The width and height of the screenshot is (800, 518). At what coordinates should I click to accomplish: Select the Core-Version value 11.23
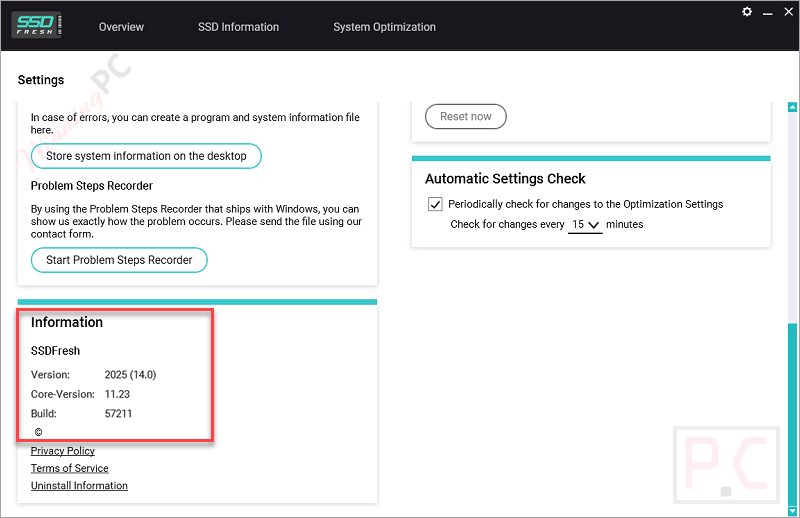click(117, 394)
